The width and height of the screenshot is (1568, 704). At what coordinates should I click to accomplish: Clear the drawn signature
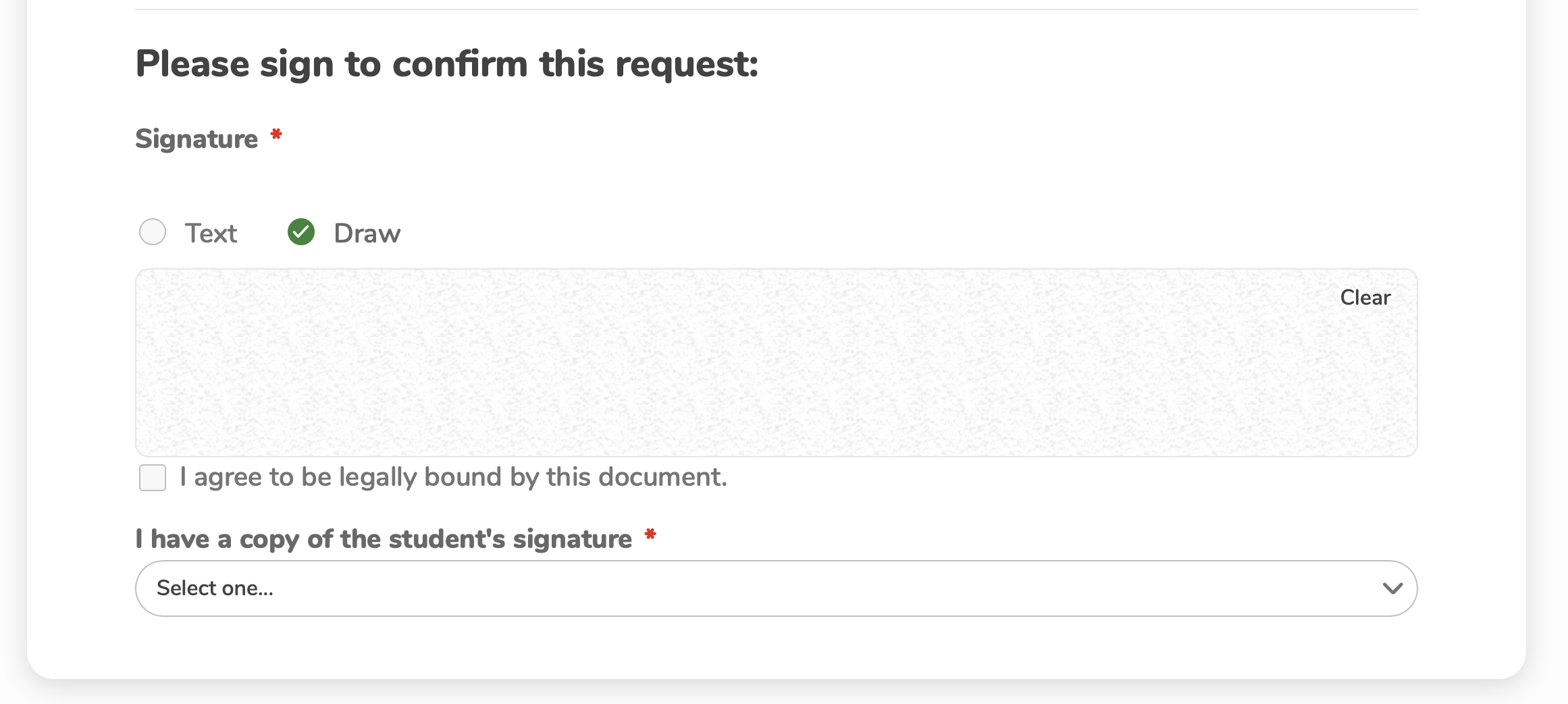pyautogui.click(x=1365, y=298)
